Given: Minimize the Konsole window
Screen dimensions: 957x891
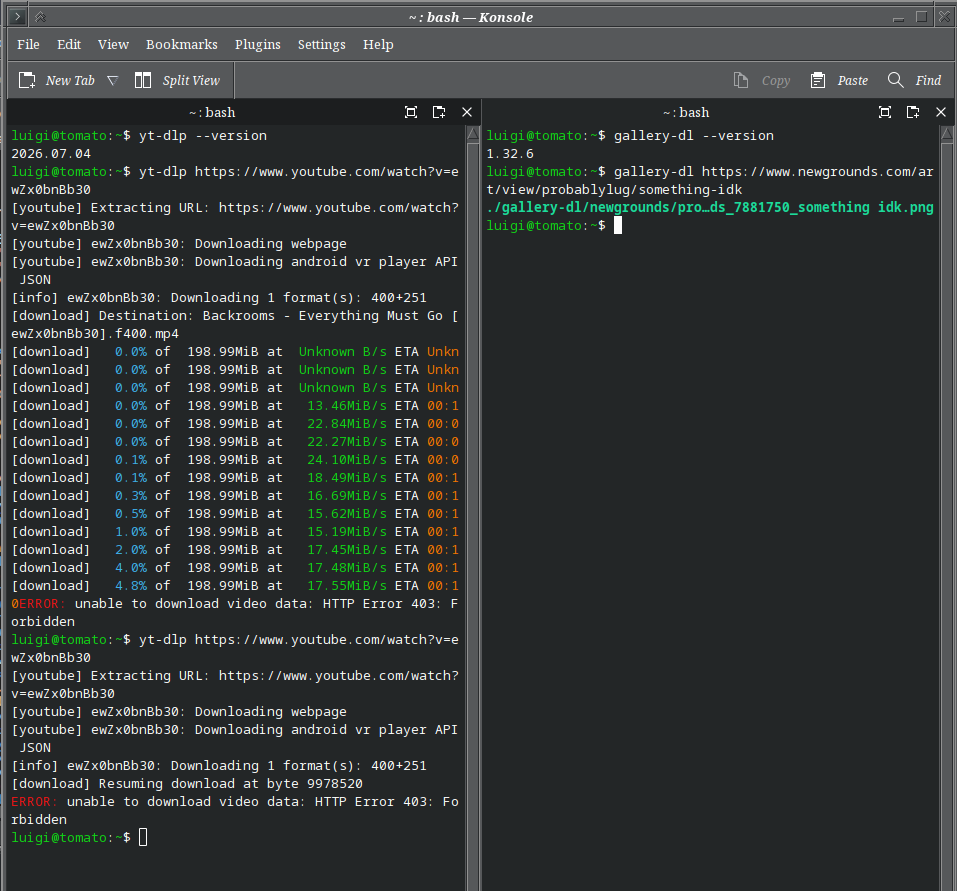Looking at the screenshot, I should point(898,18).
